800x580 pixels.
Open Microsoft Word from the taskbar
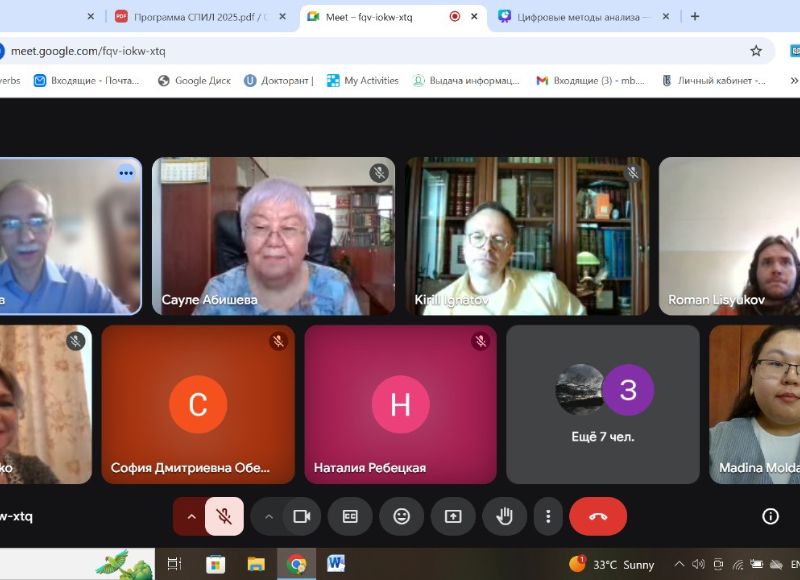point(335,564)
